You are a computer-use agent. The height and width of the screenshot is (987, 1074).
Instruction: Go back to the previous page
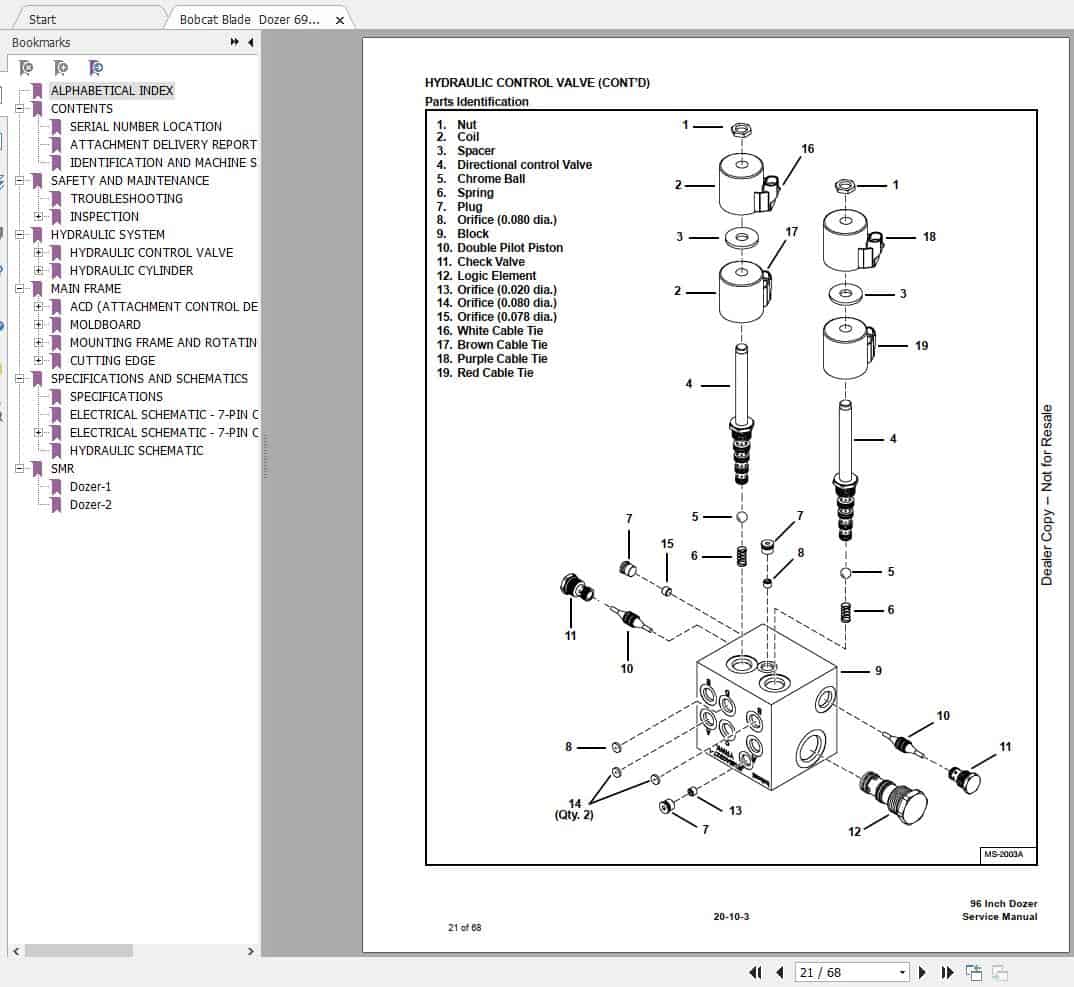pyautogui.click(x=780, y=971)
